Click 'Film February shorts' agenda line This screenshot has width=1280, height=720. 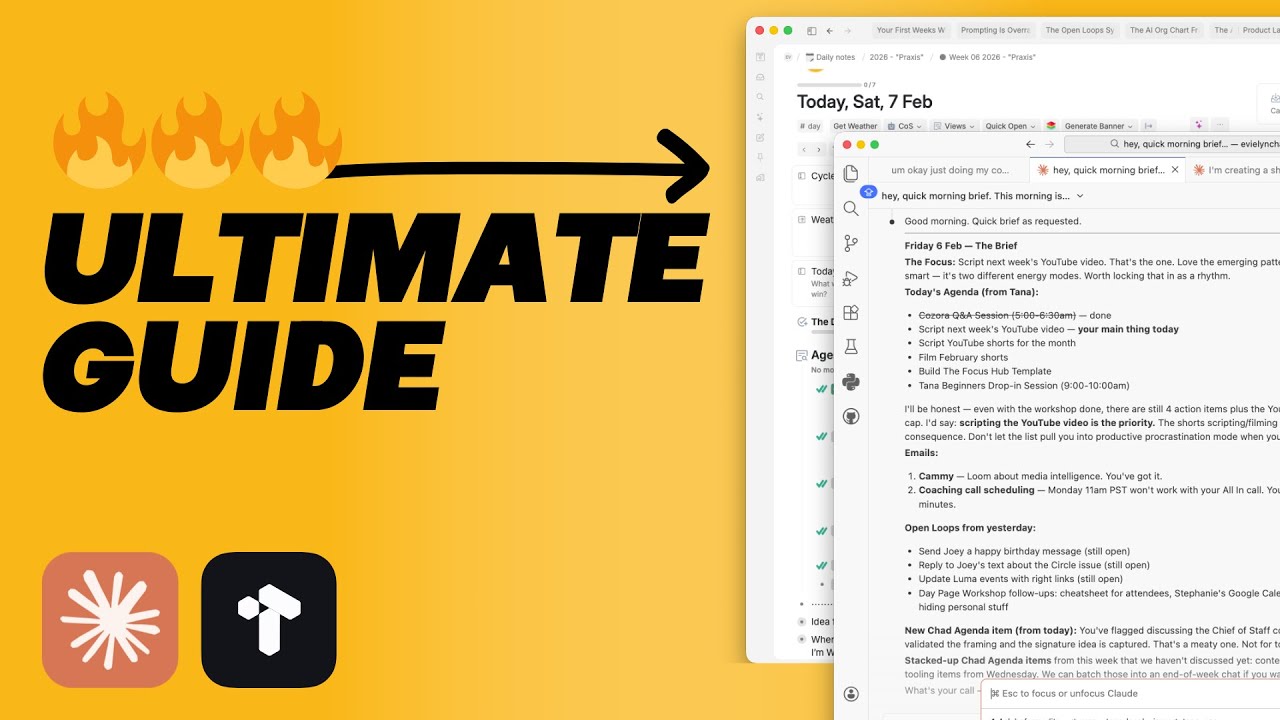963,357
